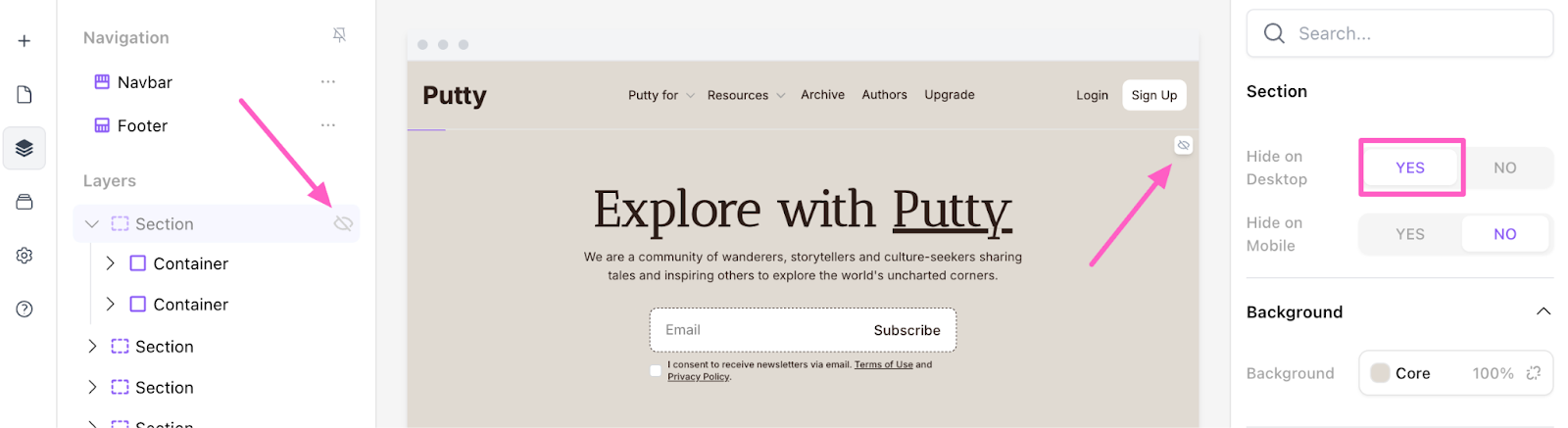The height and width of the screenshot is (428, 1568).
Task: Open the Navbar three-dot options menu
Action: click(x=328, y=82)
